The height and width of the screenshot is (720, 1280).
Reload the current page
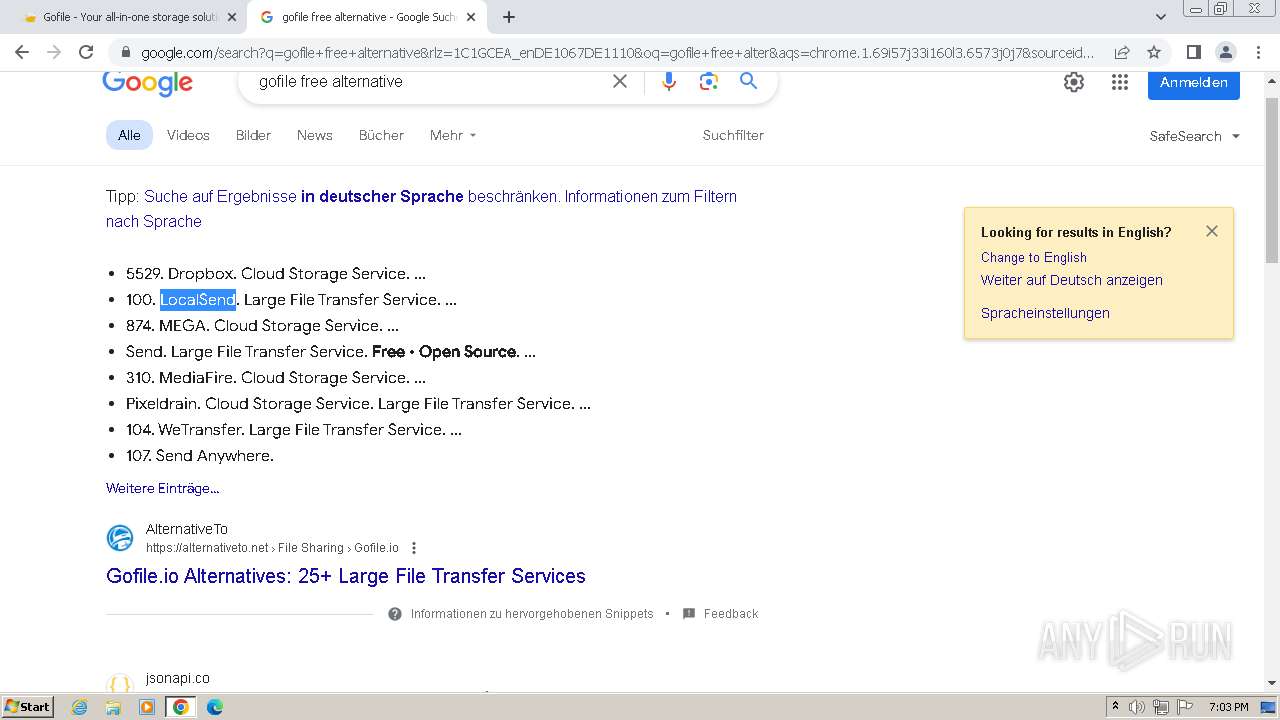click(86, 52)
